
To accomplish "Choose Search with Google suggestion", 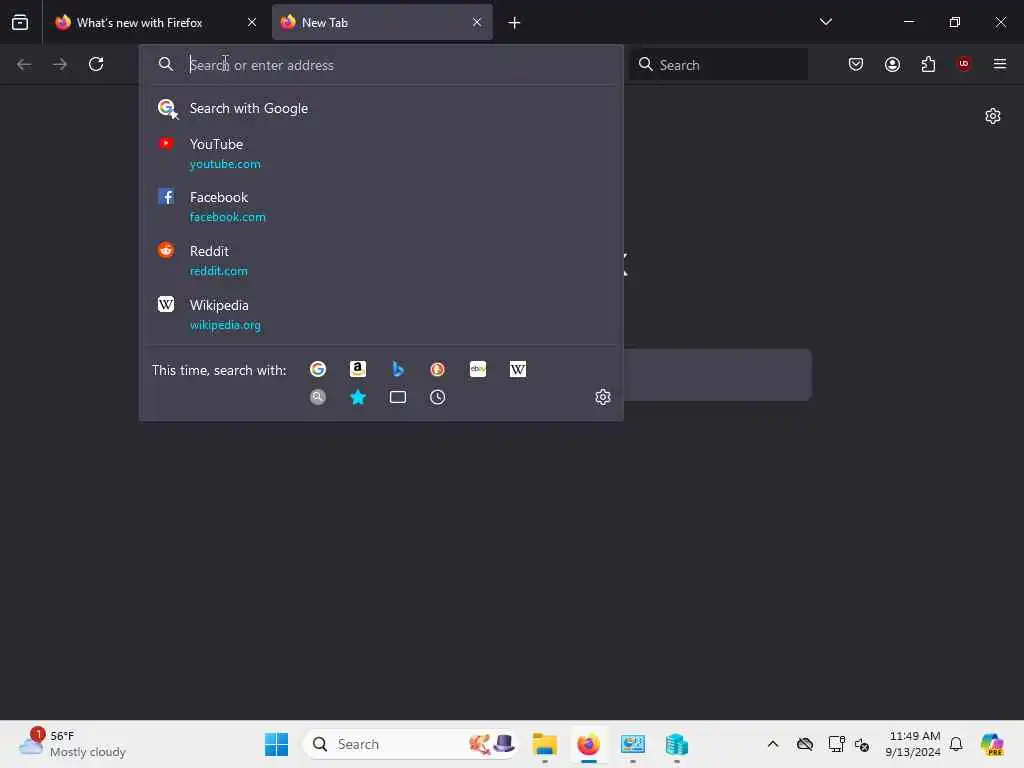I will (381, 108).
